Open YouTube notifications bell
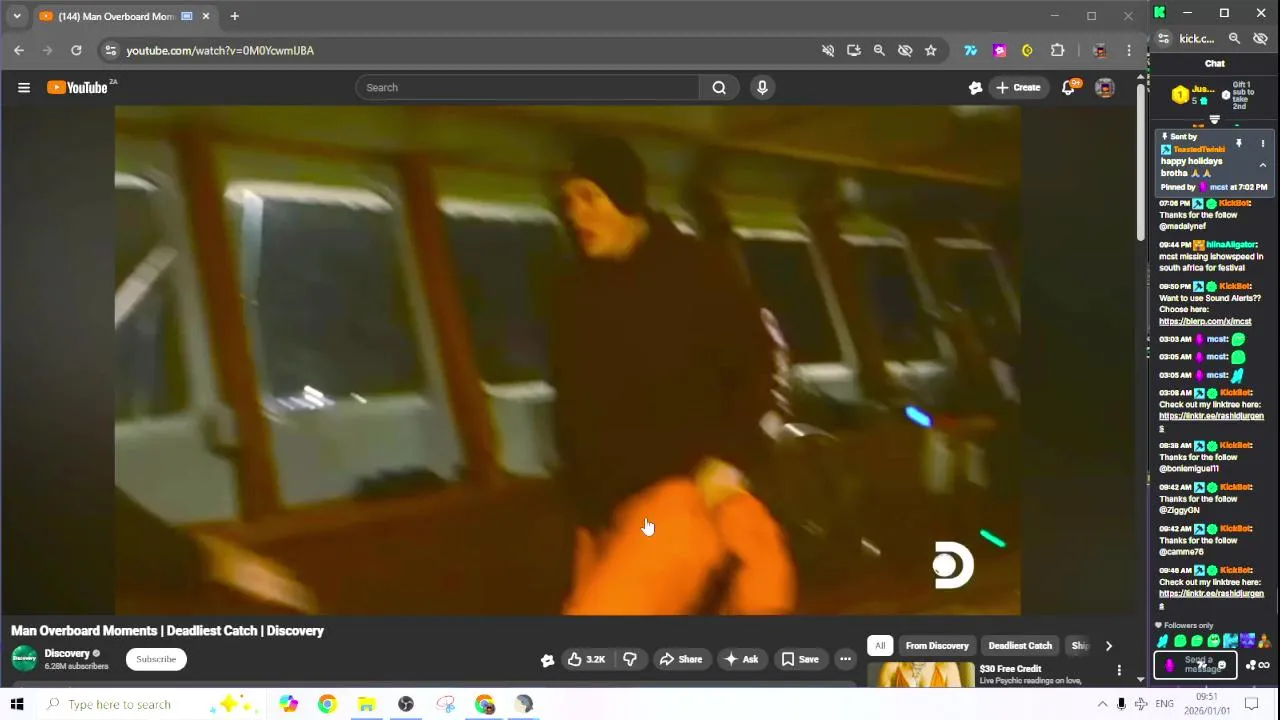Screen dimensions: 1280x720 coord(1068,88)
